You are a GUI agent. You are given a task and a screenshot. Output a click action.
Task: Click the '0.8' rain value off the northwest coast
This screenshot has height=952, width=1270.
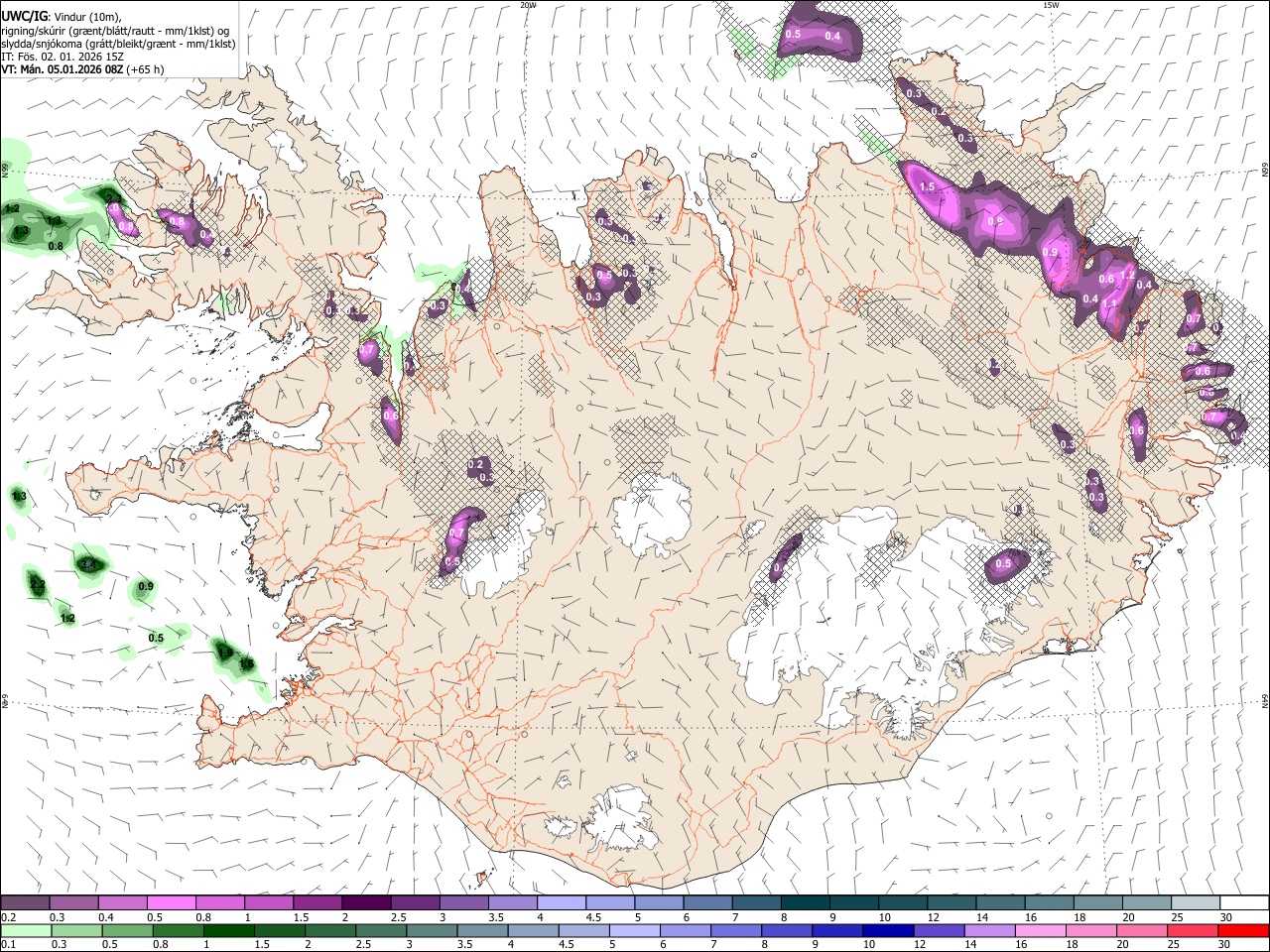(56, 247)
